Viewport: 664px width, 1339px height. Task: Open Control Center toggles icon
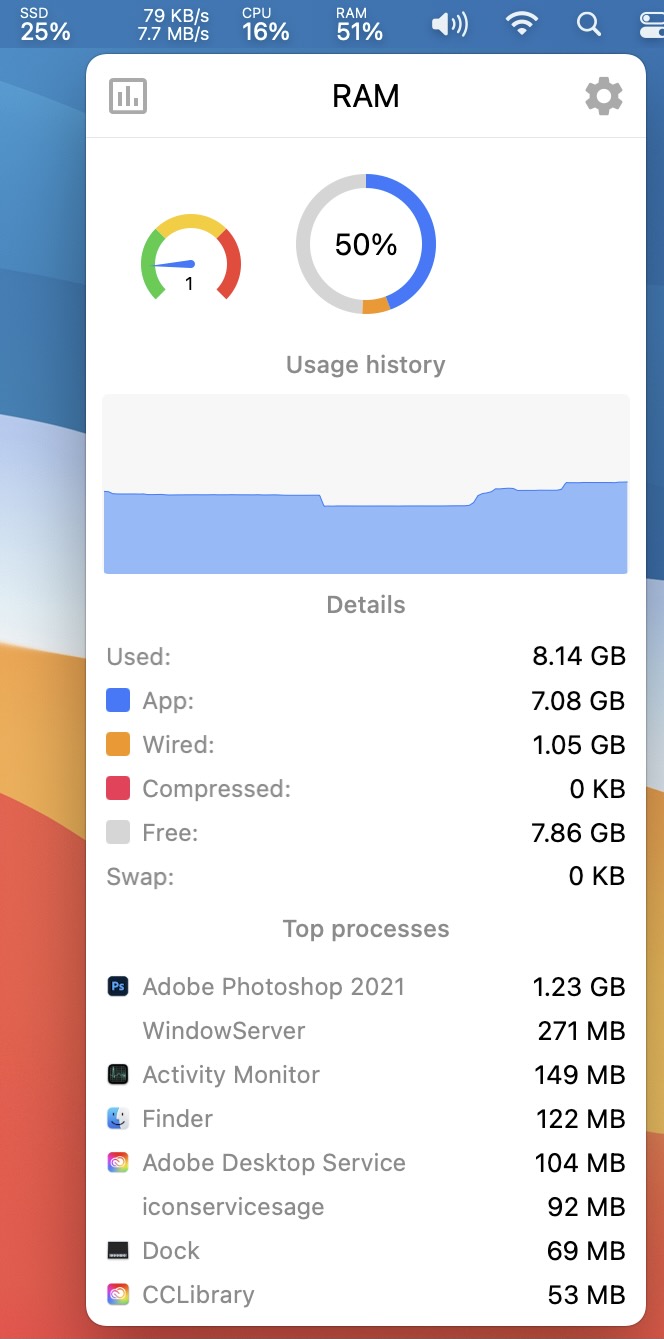tap(652, 24)
